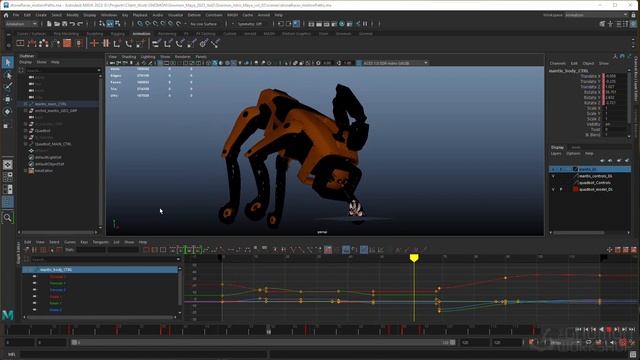Click Translate X value field in Channel Box
Viewport: 640px width, 360px height.
pyautogui.click(x=616, y=76)
